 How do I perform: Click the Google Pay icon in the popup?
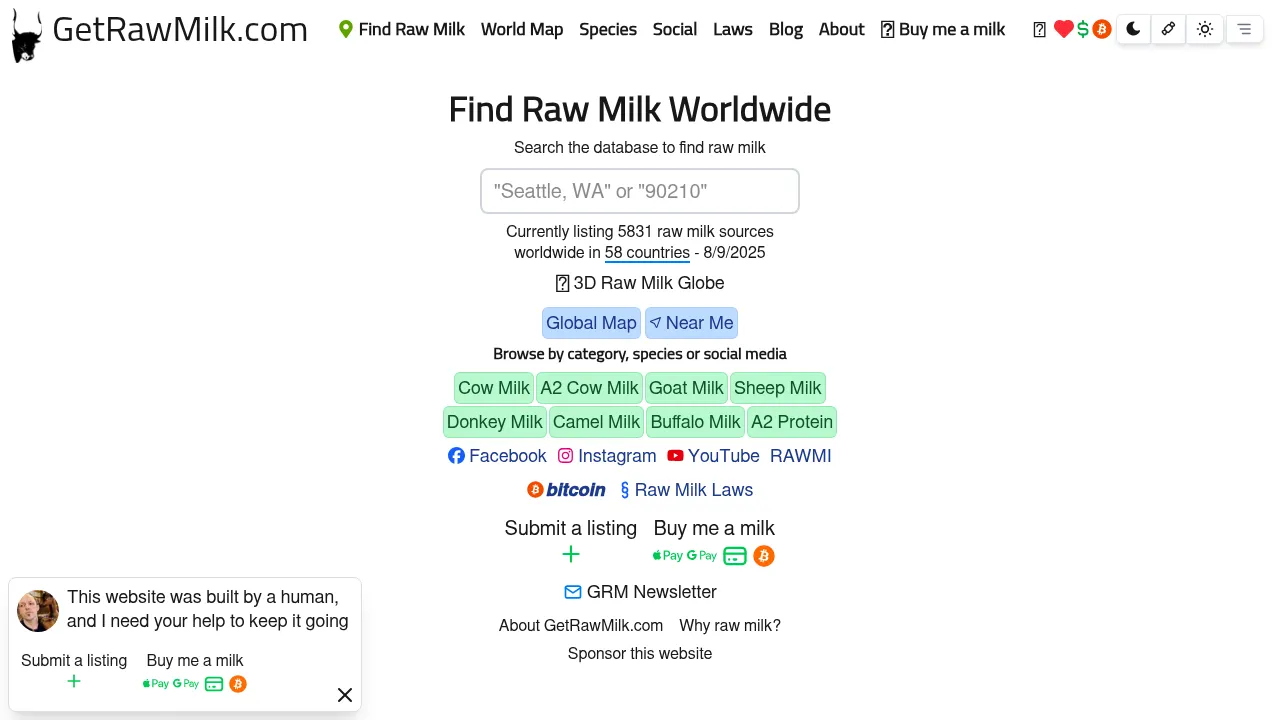(x=186, y=684)
